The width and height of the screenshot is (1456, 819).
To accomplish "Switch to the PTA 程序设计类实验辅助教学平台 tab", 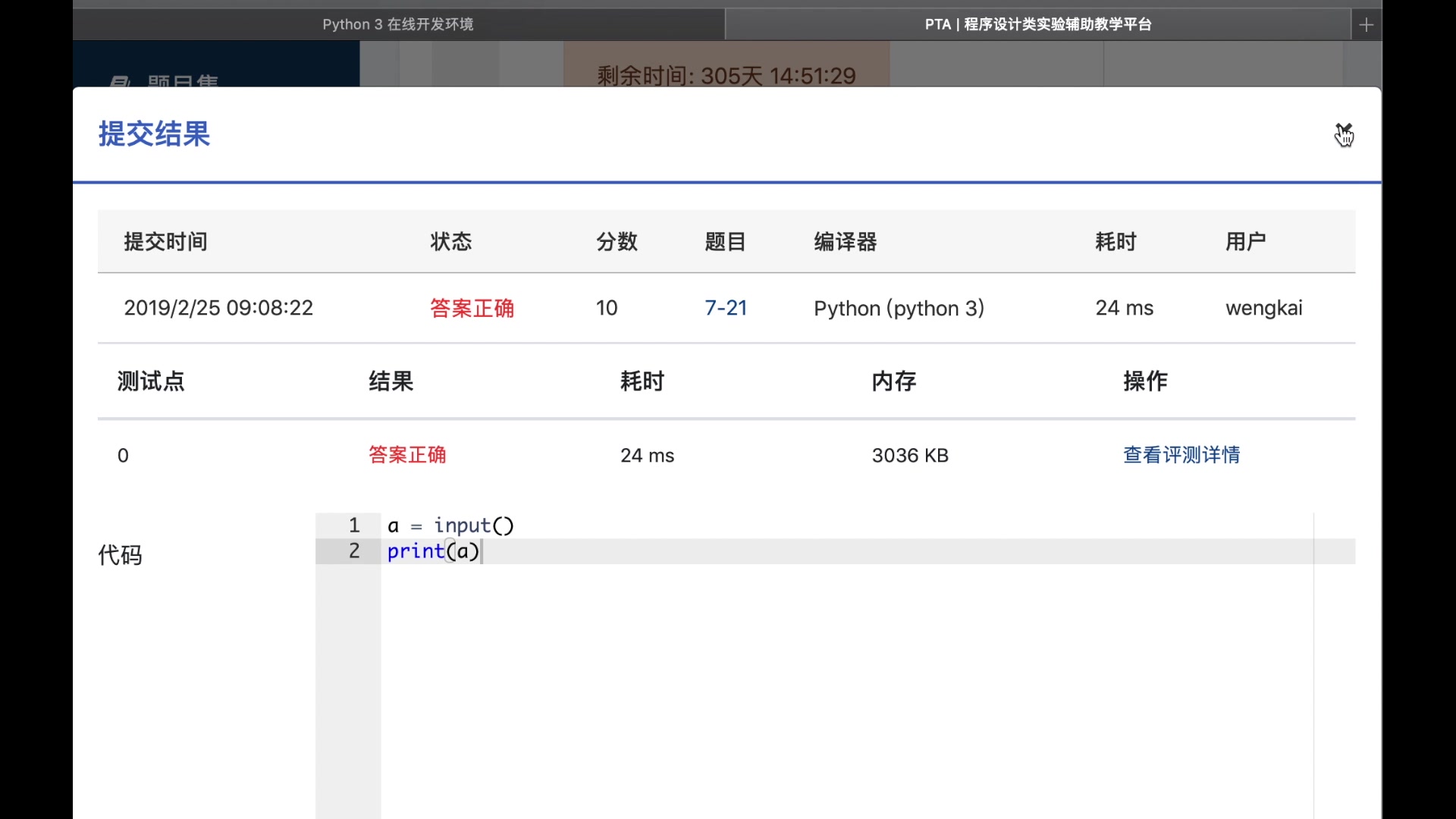I will pos(1037,24).
